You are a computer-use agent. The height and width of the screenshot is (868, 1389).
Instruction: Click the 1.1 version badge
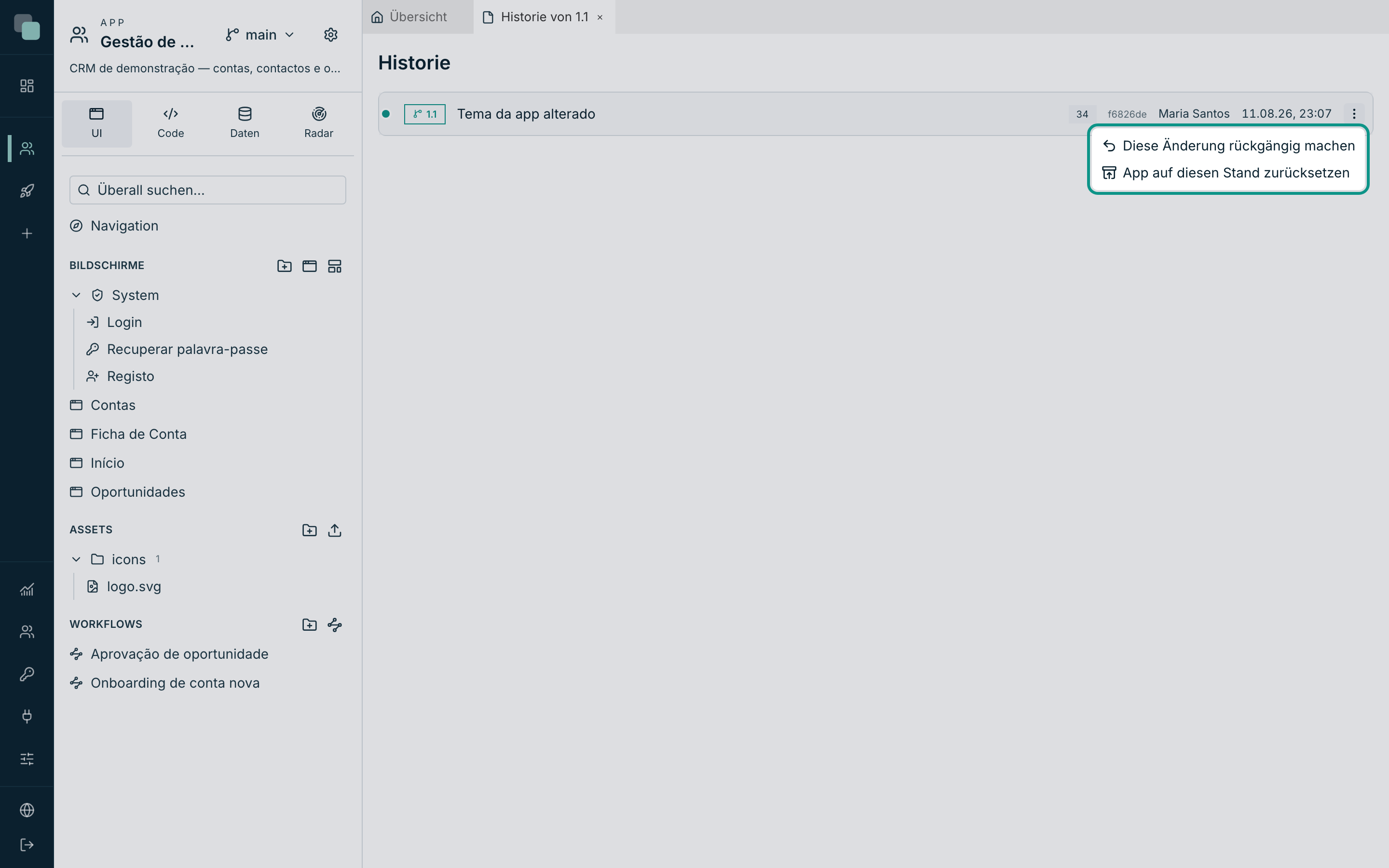tap(425, 114)
